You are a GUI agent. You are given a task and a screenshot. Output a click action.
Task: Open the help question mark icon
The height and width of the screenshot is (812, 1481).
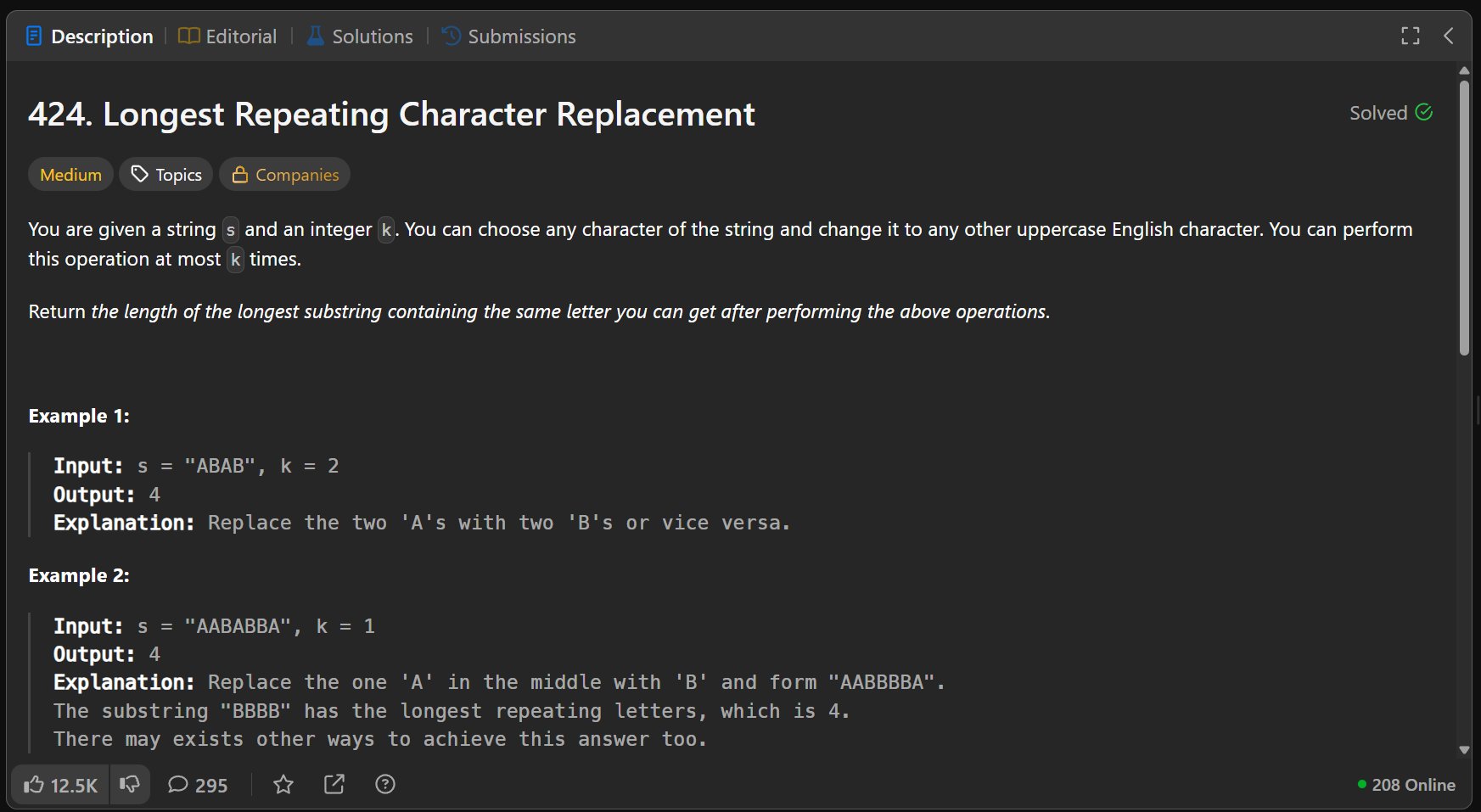coord(385,785)
